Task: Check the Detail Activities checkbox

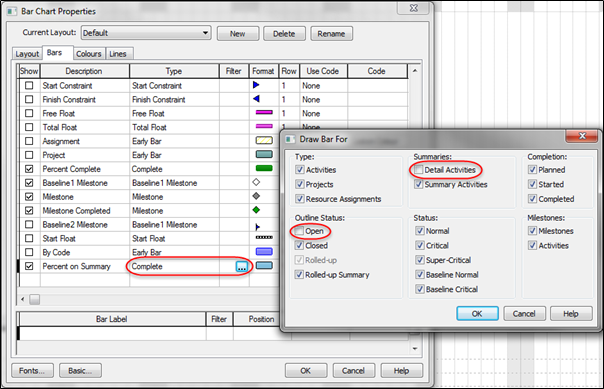Action: coord(419,170)
